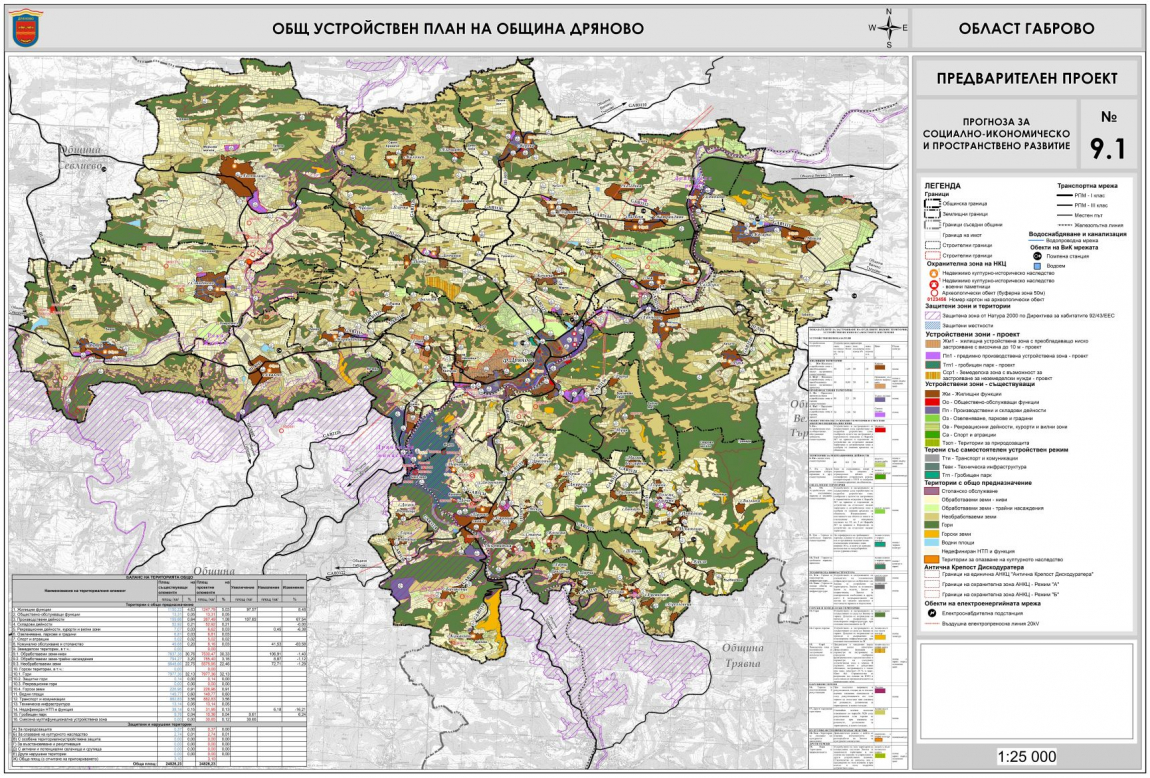The width and height of the screenshot is (1150, 778).
Task: Click the Водопроводна мрежа blue line symbol
Action: click(x=1036, y=241)
